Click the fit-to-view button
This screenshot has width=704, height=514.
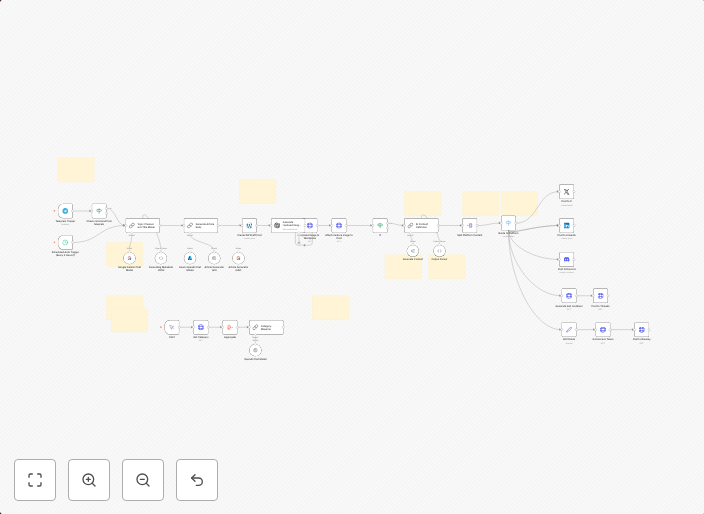coord(35,480)
